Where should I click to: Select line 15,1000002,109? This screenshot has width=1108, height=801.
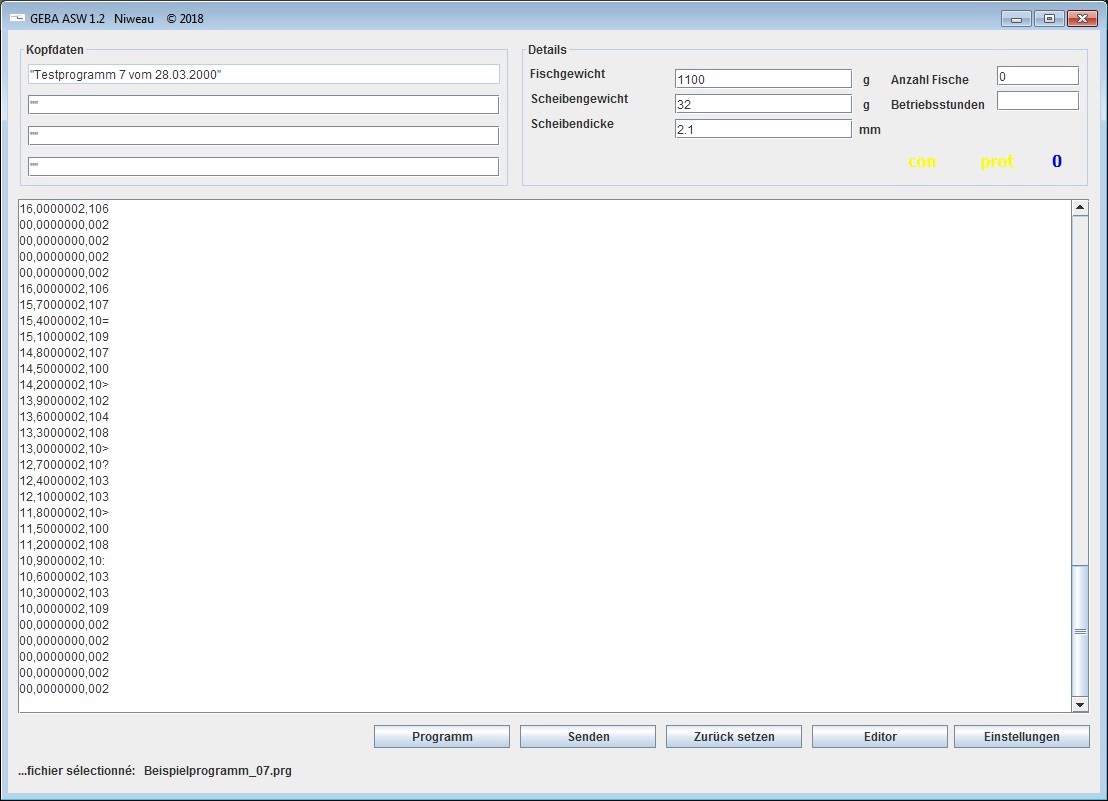click(x=64, y=336)
